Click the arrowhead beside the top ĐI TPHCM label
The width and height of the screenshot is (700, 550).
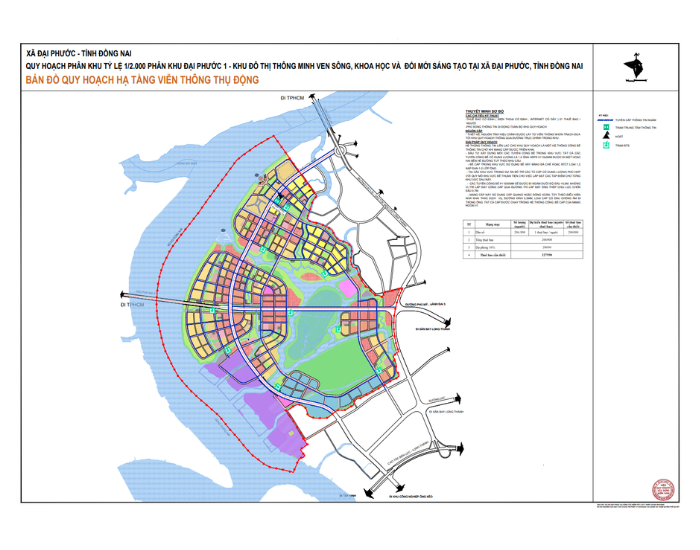312,97
